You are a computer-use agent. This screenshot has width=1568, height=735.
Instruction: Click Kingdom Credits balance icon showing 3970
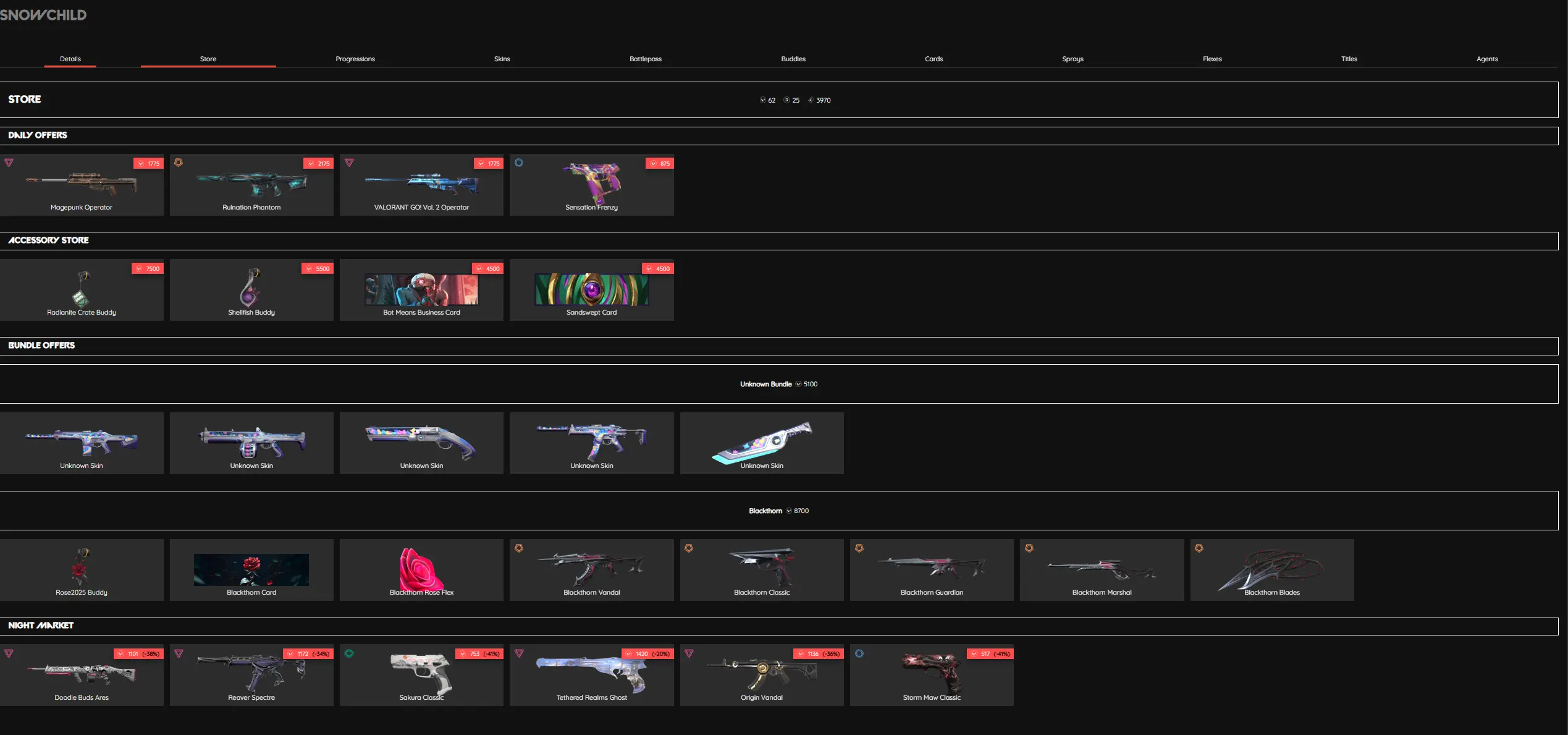811,100
